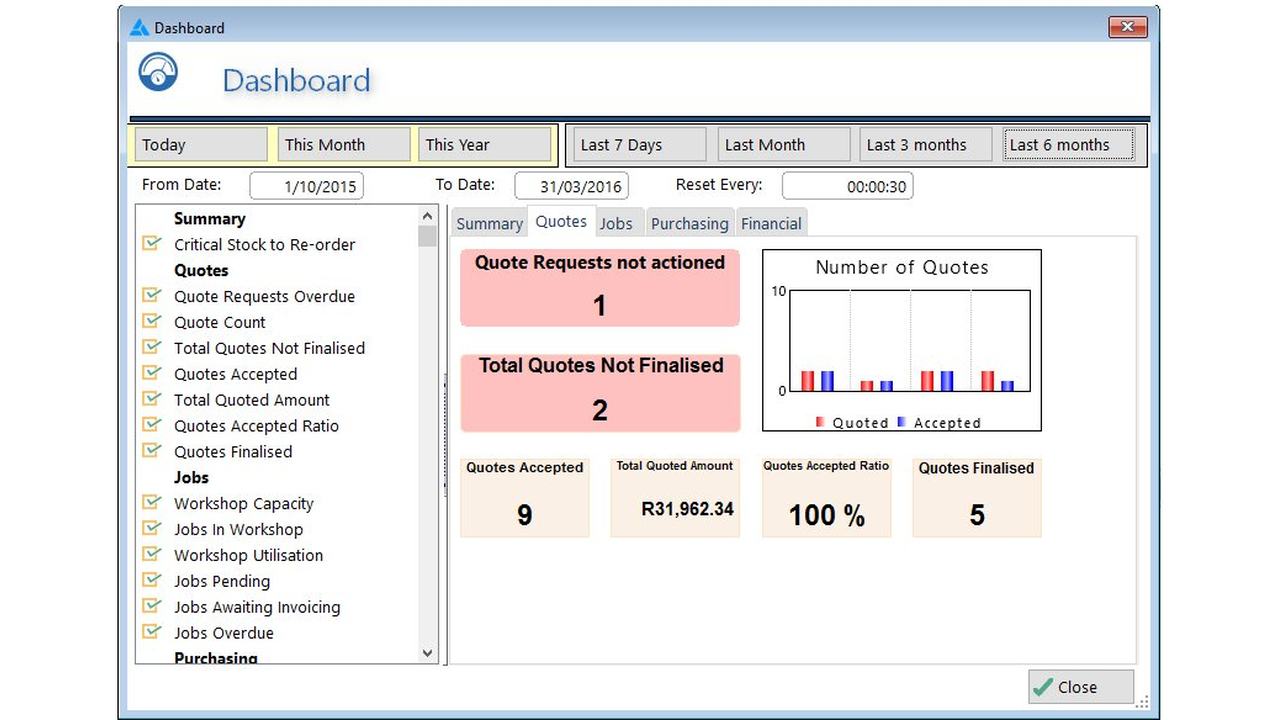This screenshot has height=720, width=1280.
Task: Click the Total Quotes Not Finalised card
Action: point(600,392)
